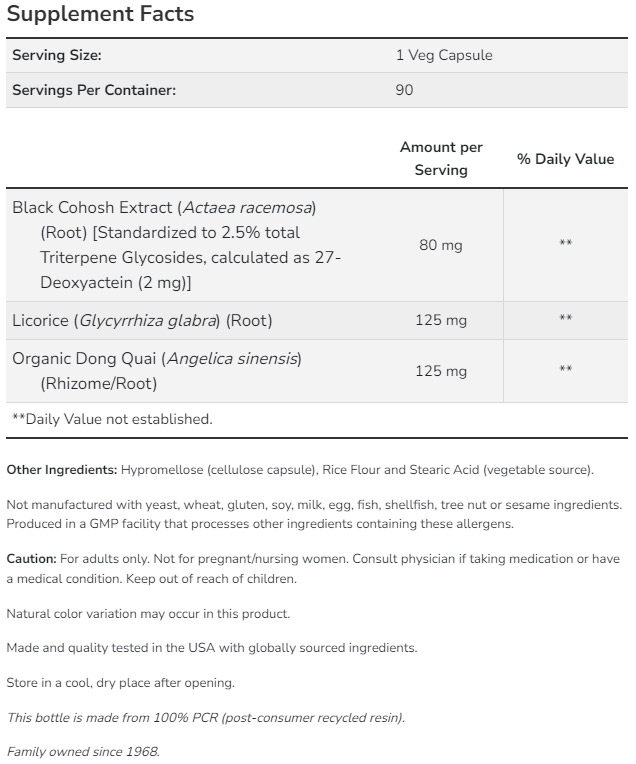636x764 pixels.
Task: Select the 125 mg amount for Licorice
Action: click(441, 321)
